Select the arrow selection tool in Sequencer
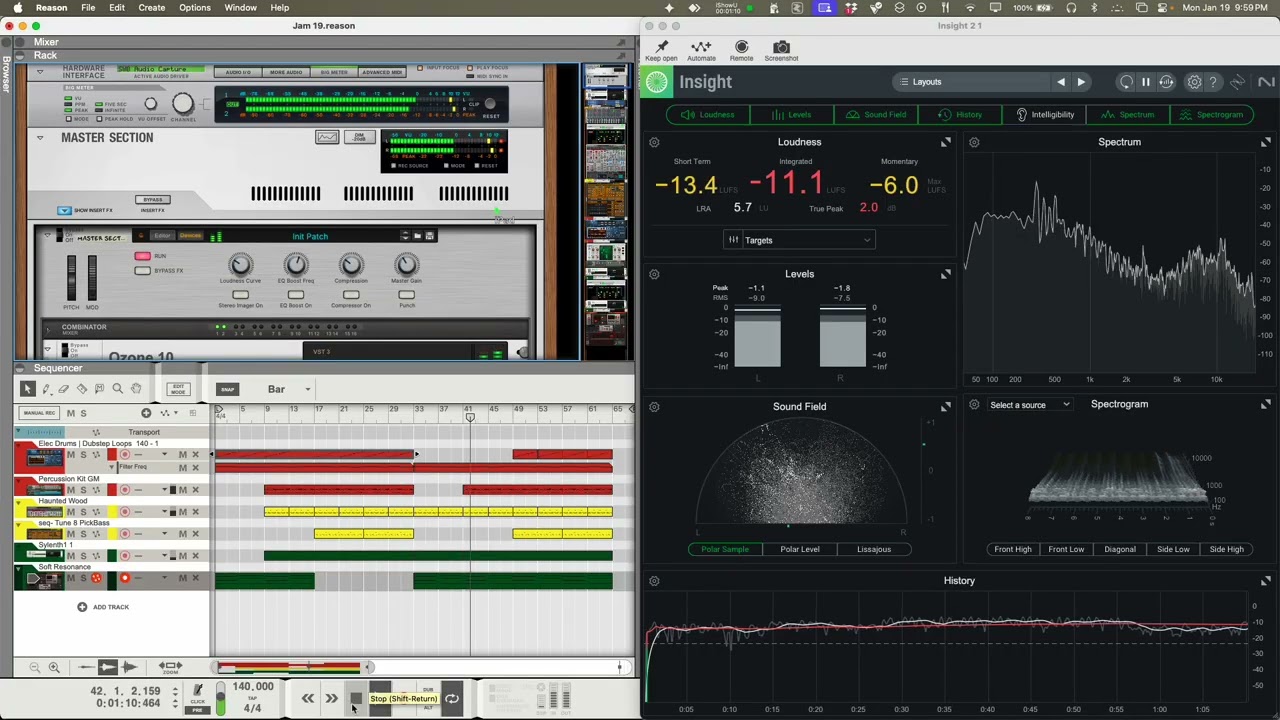Screen dimensions: 1280x720 click(x=27, y=389)
